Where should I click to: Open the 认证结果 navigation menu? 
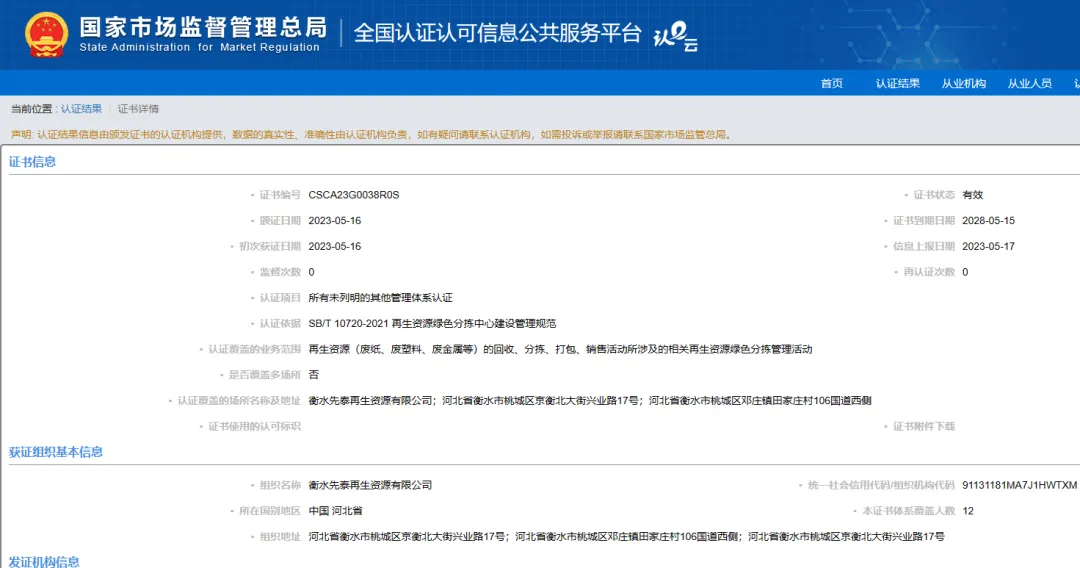[897, 83]
